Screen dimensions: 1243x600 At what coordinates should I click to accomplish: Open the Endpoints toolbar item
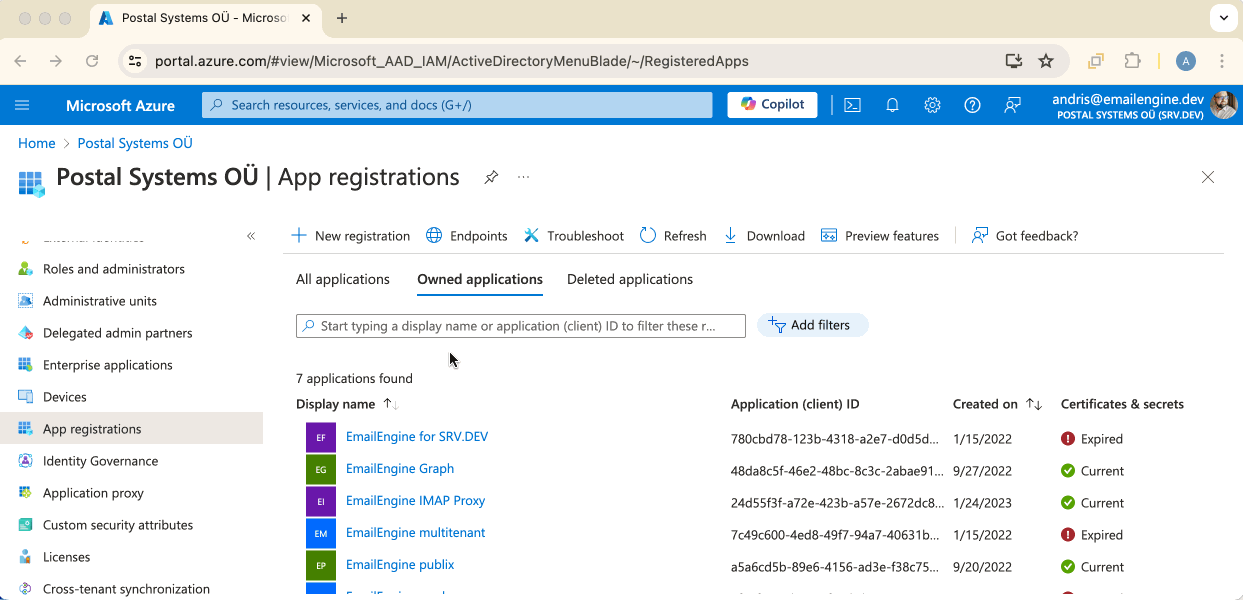(x=466, y=235)
